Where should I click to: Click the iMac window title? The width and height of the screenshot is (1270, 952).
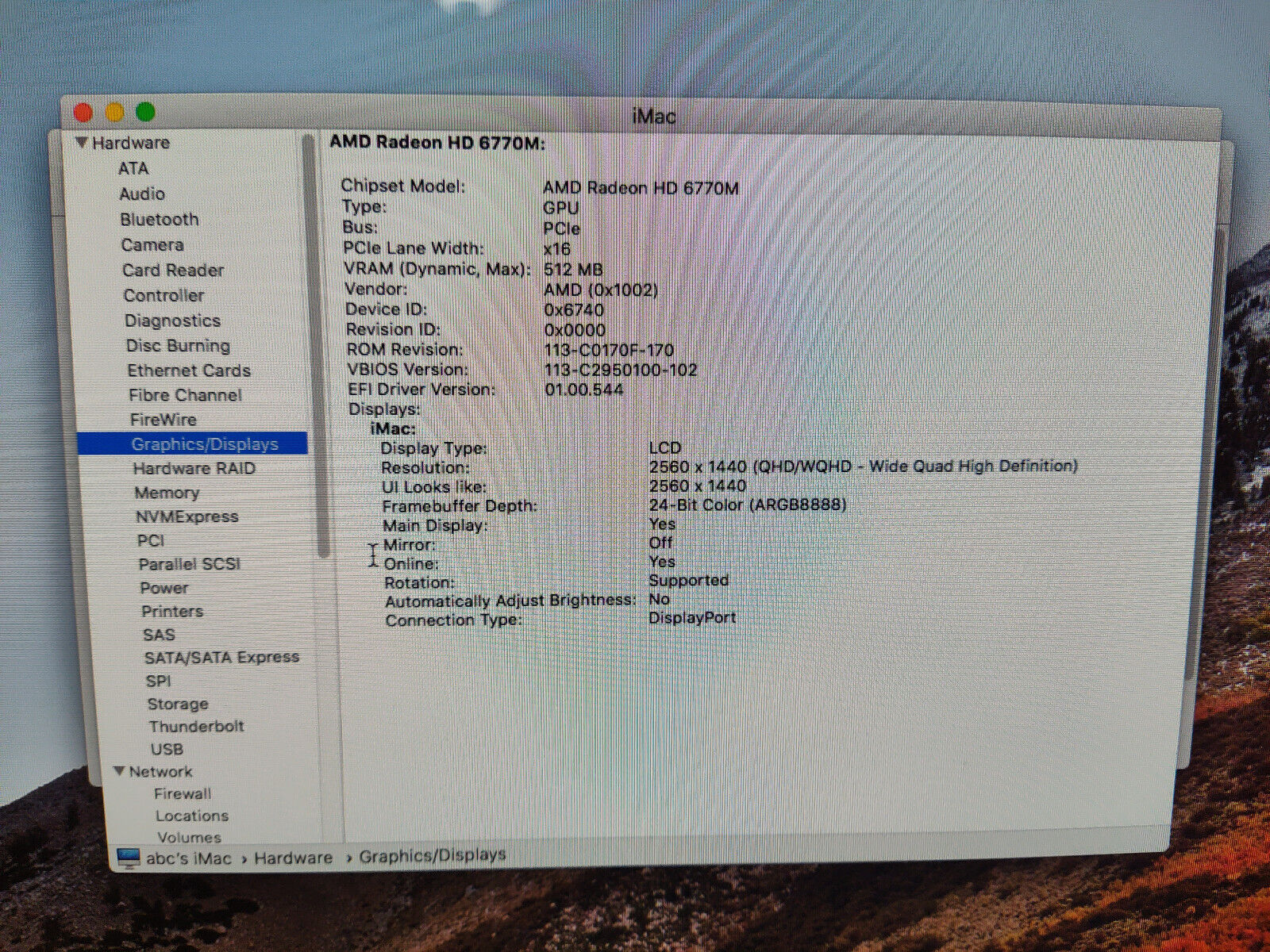tap(654, 117)
